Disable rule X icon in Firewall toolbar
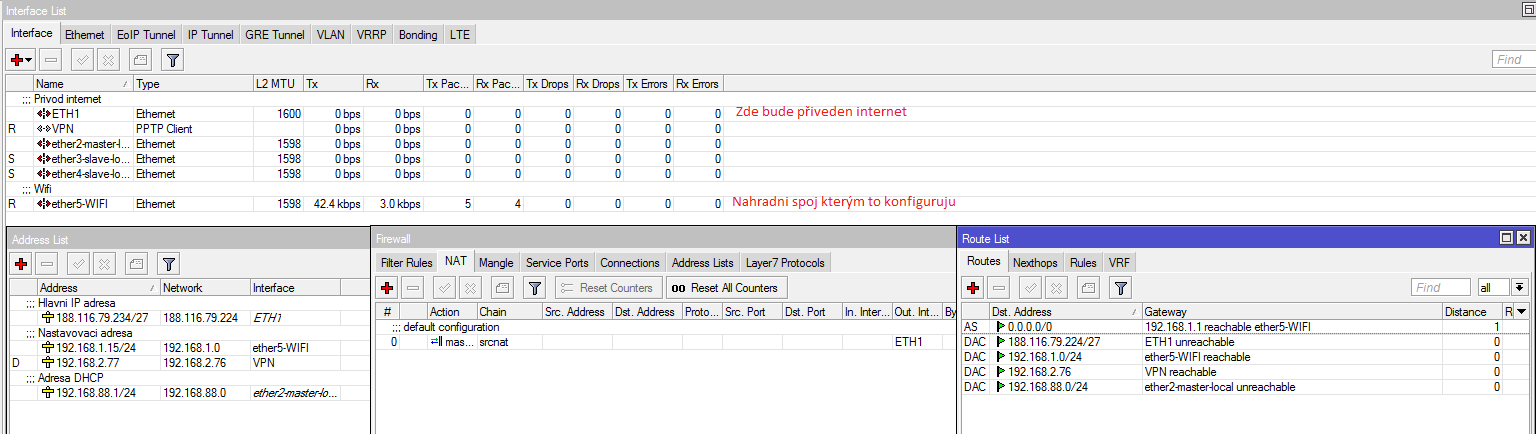 470,288
